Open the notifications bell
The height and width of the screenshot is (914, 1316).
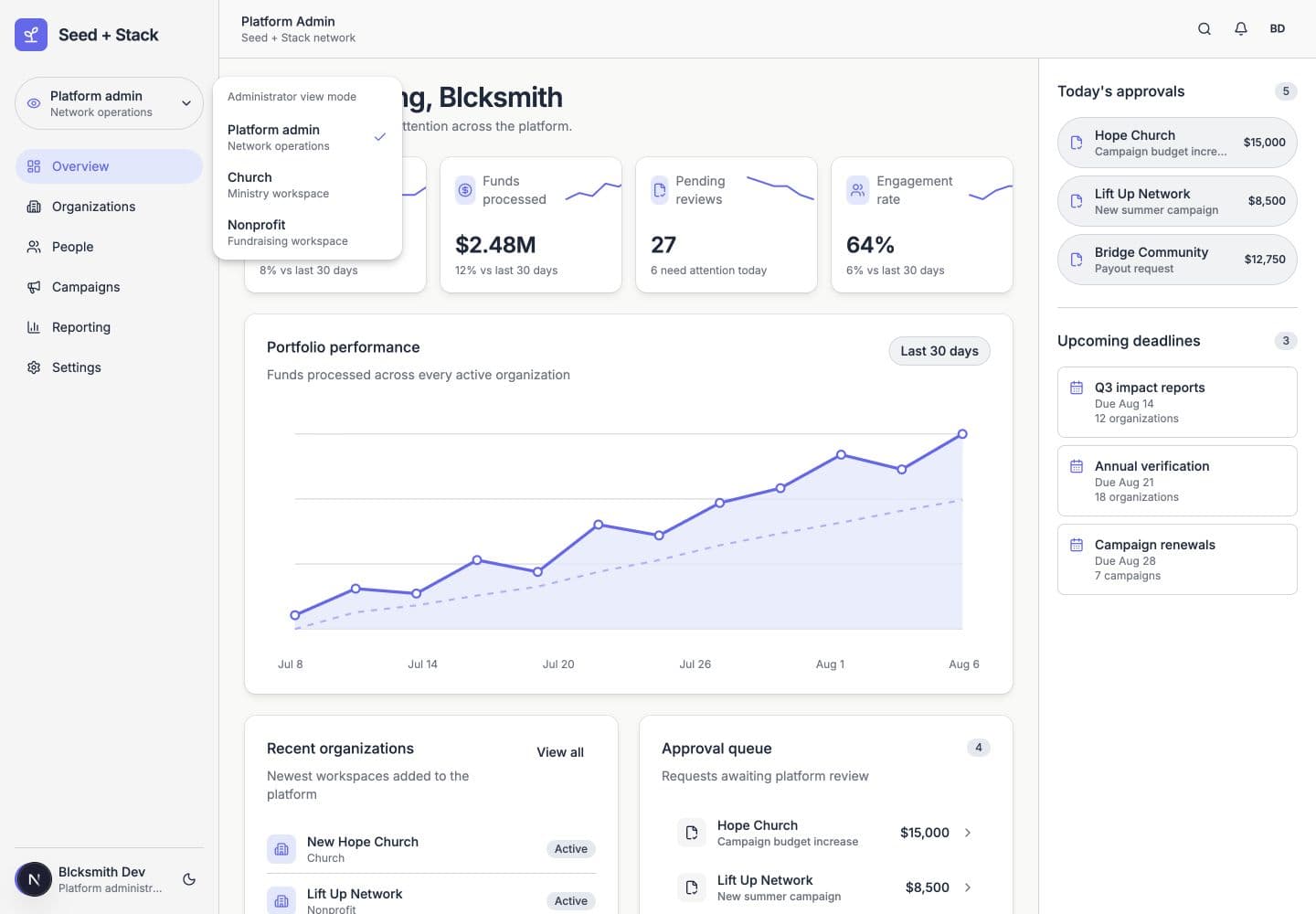[1241, 28]
